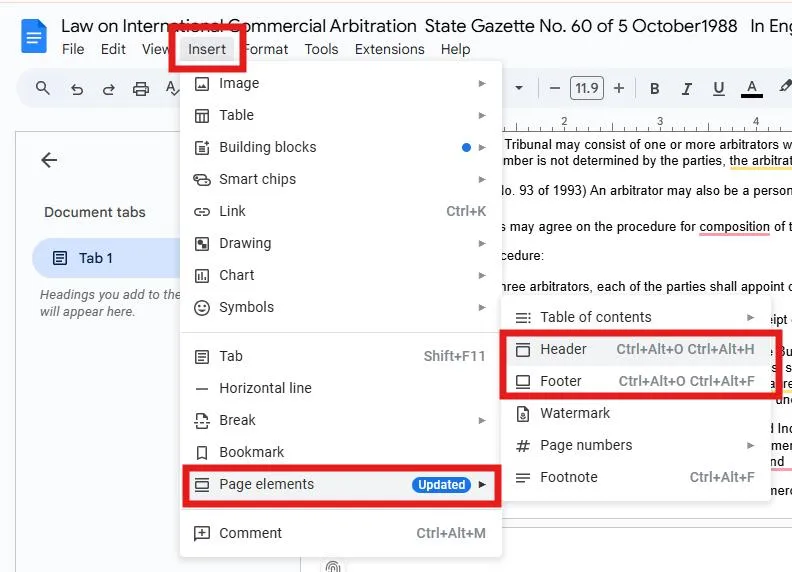Viewport: 792px width, 572px height.
Task: Toggle underline formatting
Action: [x=718, y=89]
